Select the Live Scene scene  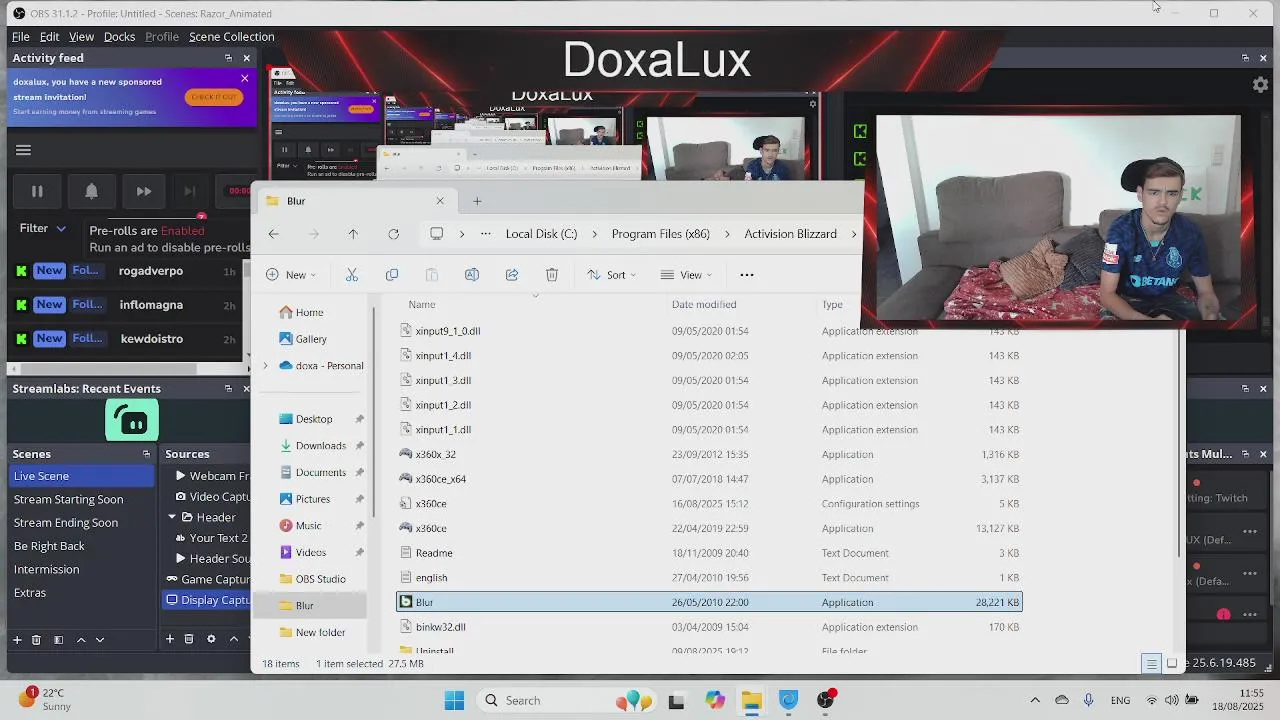coord(82,476)
